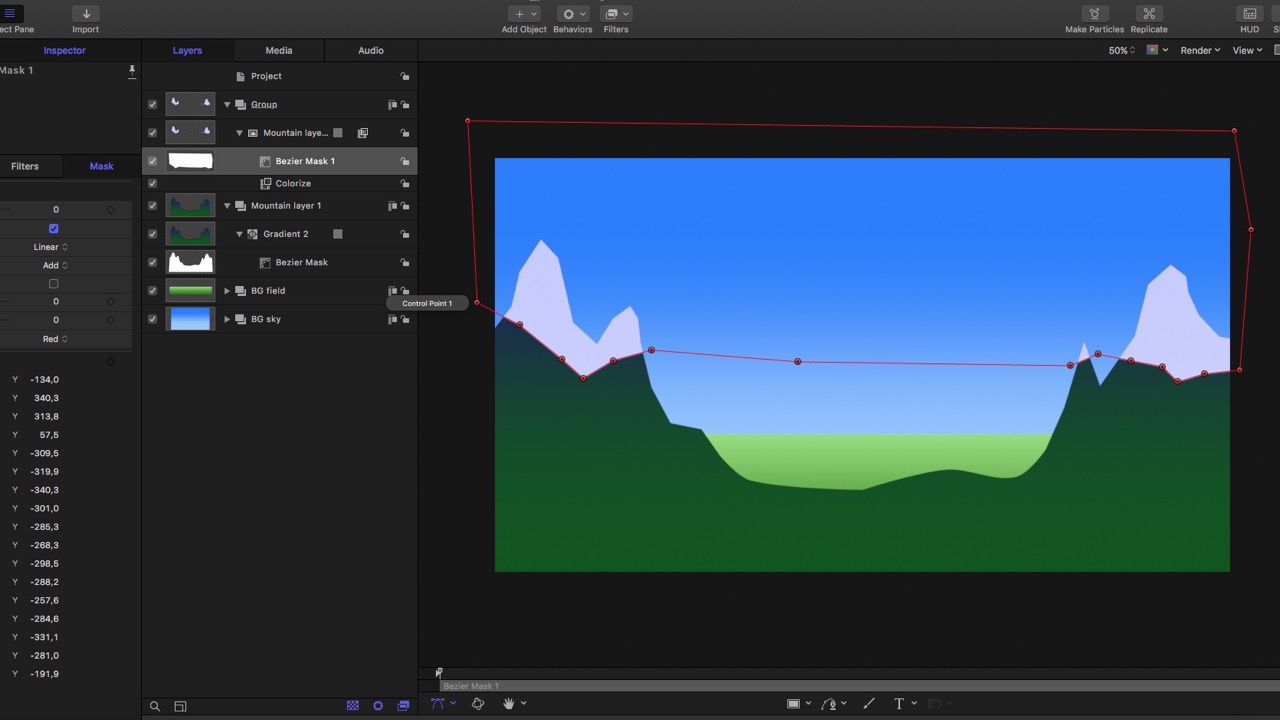Image resolution: width=1280 pixels, height=720 pixels.
Task: Click the mask icon on Gradient 2 row
Action: click(338, 234)
